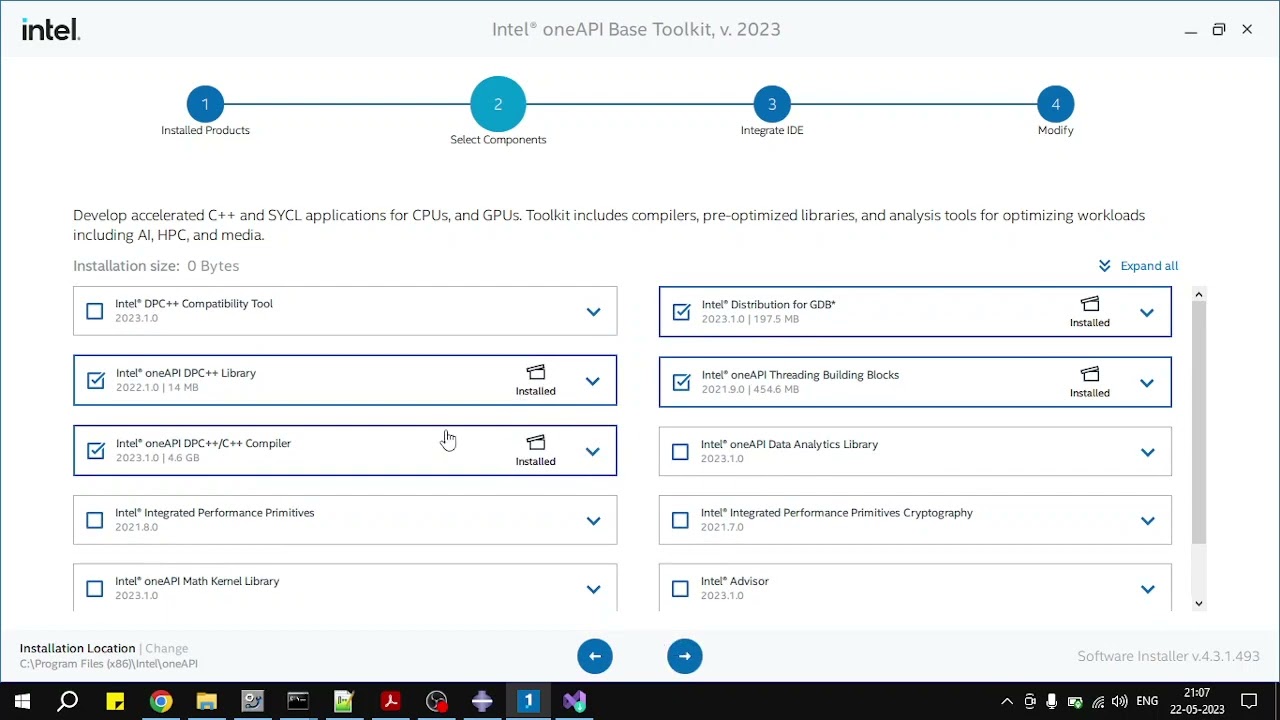Image resolution: width=1280 pixels, height=720 pixels.
Task: Uncheck Intel oneAPI DPC++/C++ Compiler checkbox
Action: [96, 451]
